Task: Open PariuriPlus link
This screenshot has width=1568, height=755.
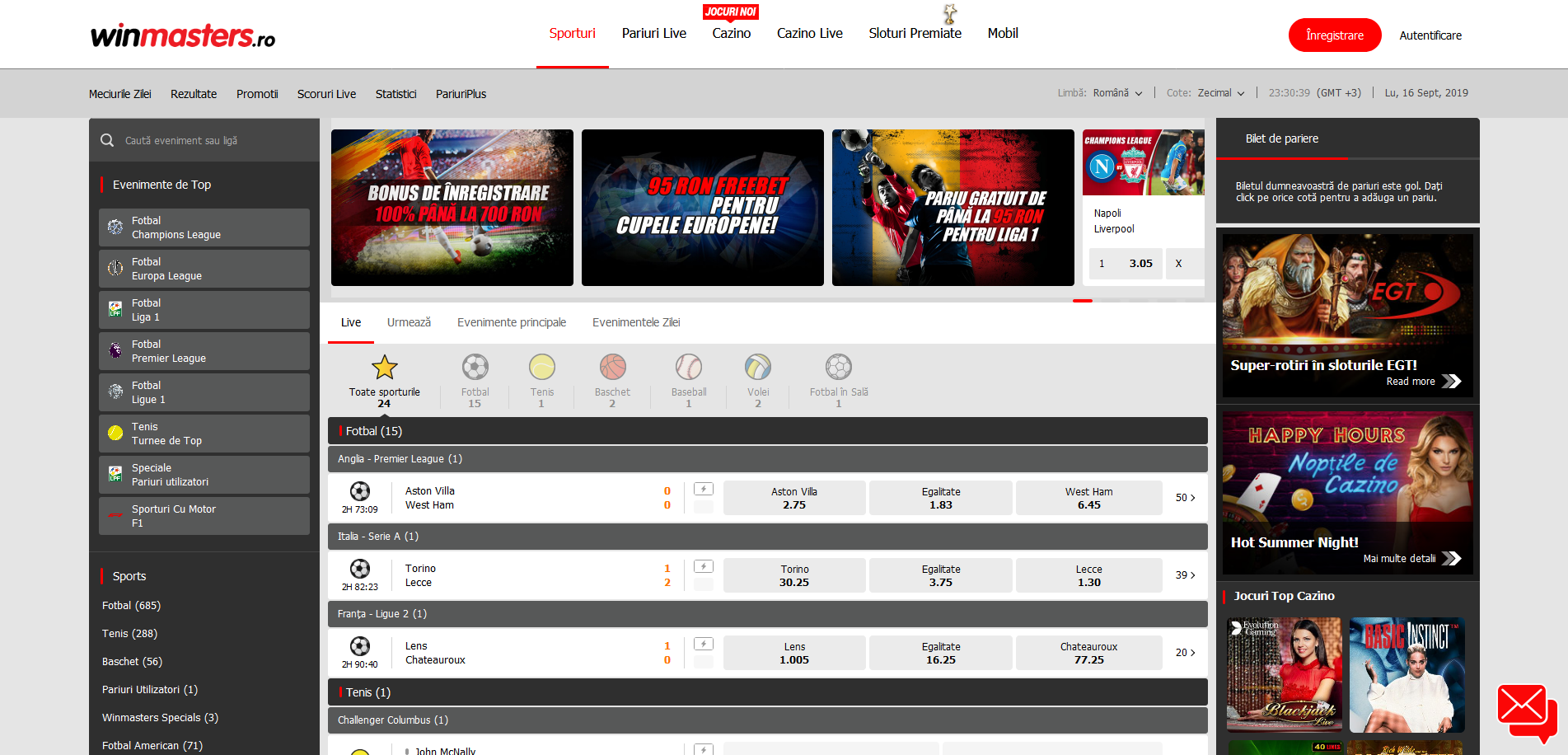Action: [461, 94]
